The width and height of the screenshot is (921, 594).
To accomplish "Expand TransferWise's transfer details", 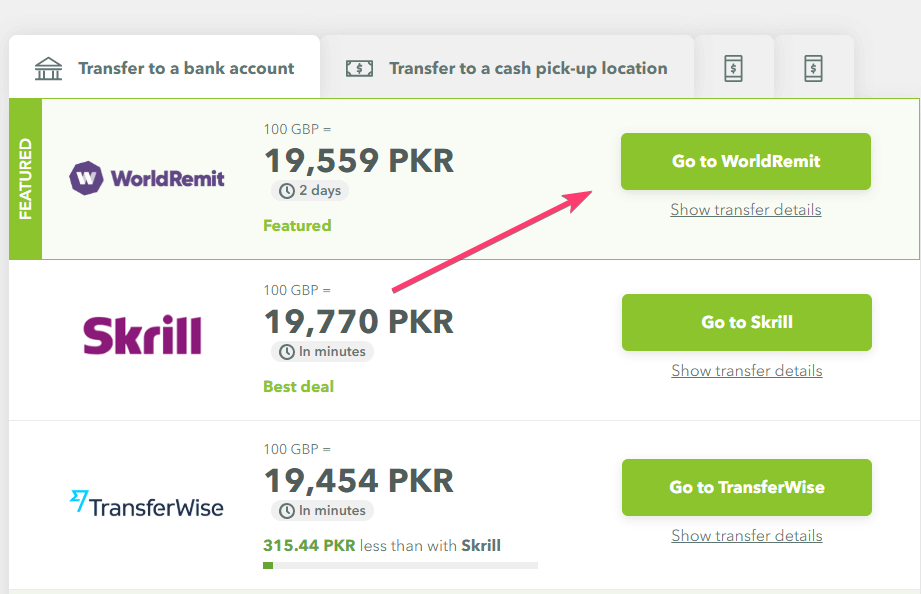I will pos(745,536).
